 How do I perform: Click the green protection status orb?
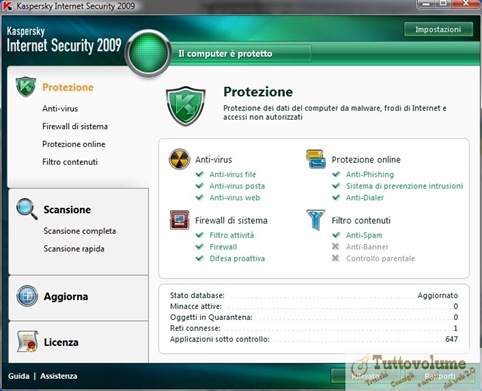coord(148,53)
